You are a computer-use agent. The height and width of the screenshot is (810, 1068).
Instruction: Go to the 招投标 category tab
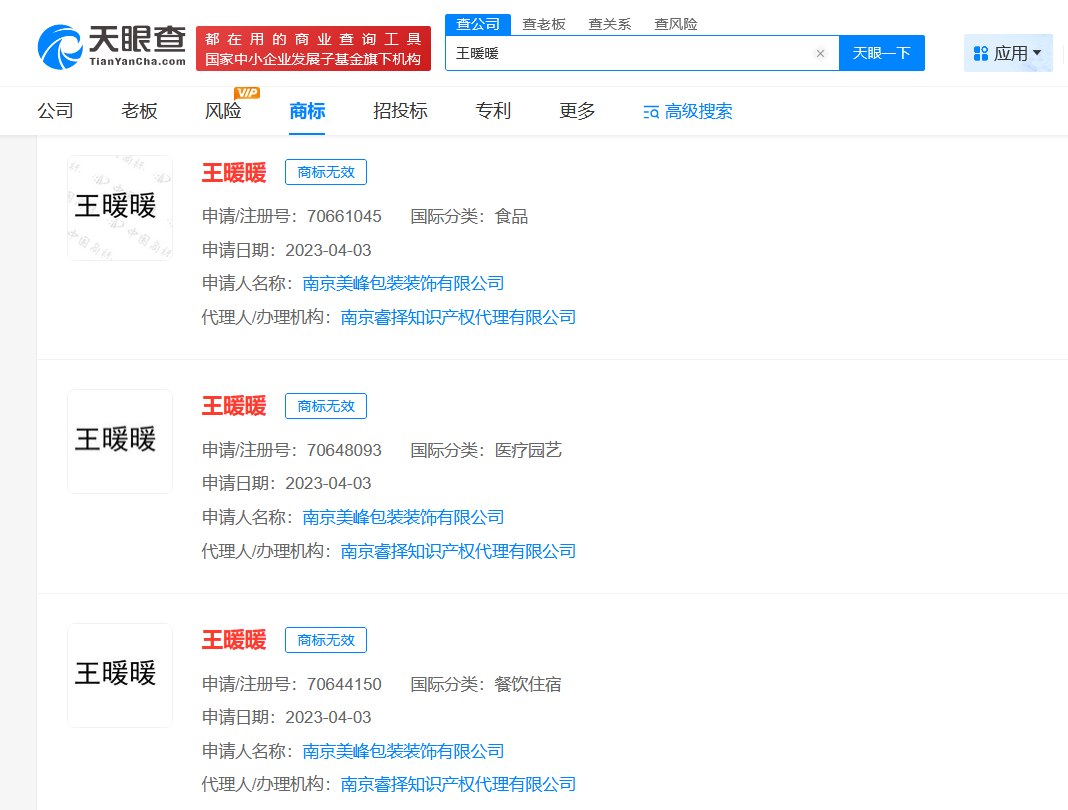pos(400,111)
